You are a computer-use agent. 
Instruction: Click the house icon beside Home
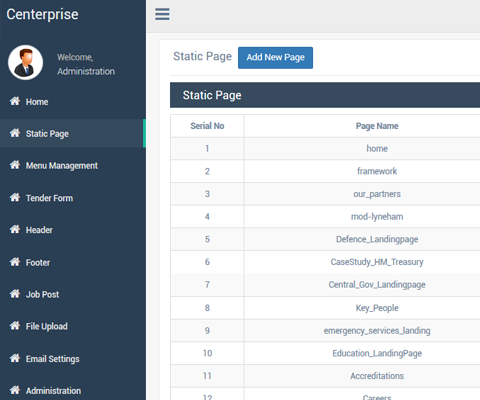(x=15, y=101)
